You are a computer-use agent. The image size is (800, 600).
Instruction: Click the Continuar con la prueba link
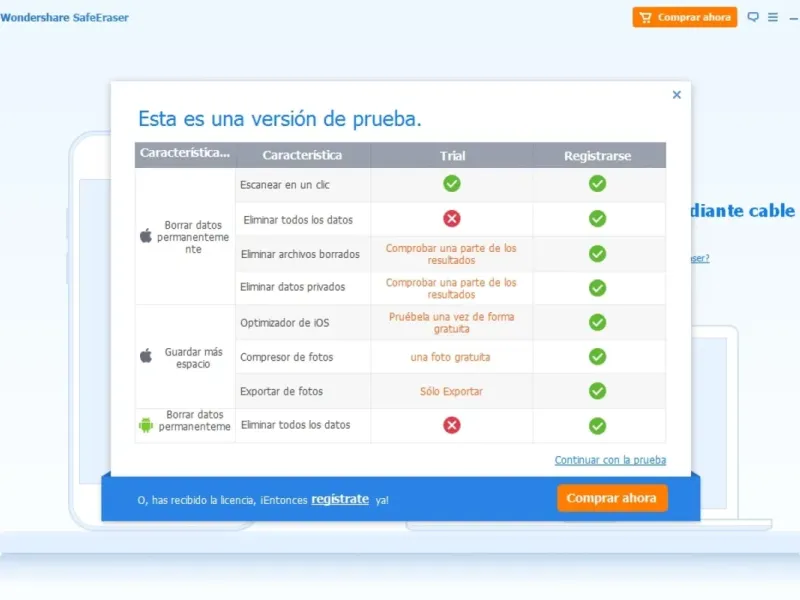(610, 460)
